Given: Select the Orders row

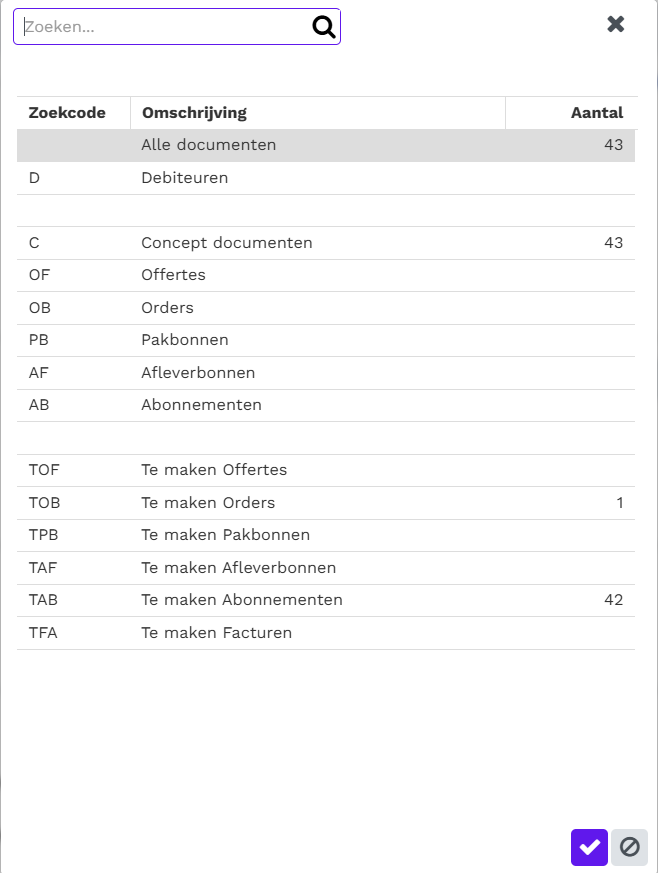Looking at the screenshot, I should tap(326, 308).
